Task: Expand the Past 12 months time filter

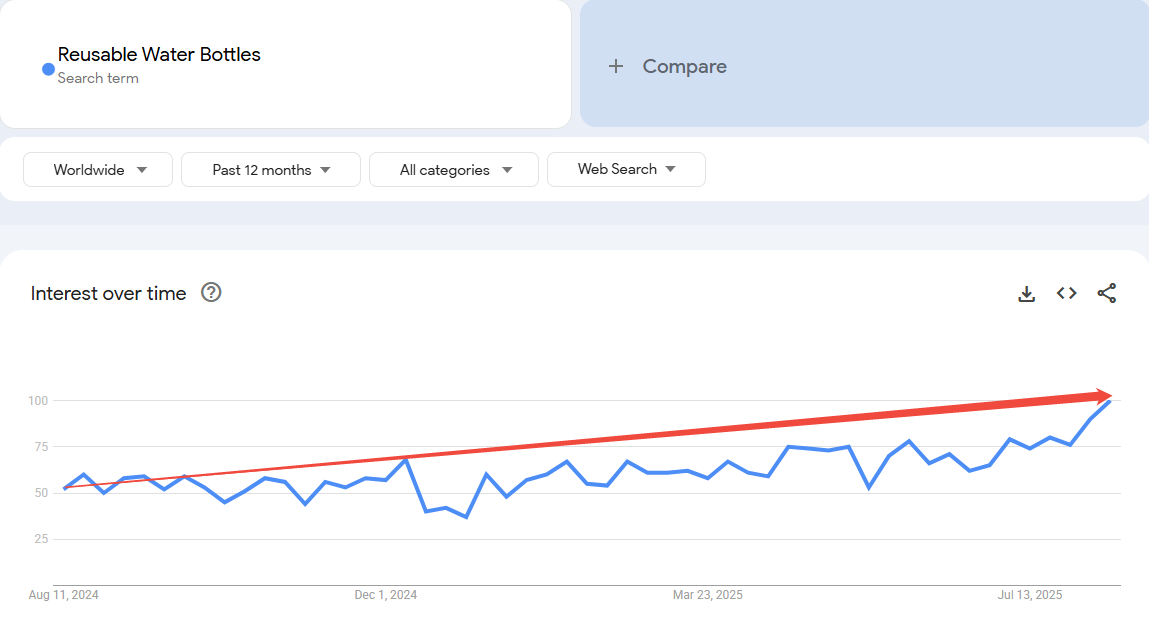Action: point(270,169)
